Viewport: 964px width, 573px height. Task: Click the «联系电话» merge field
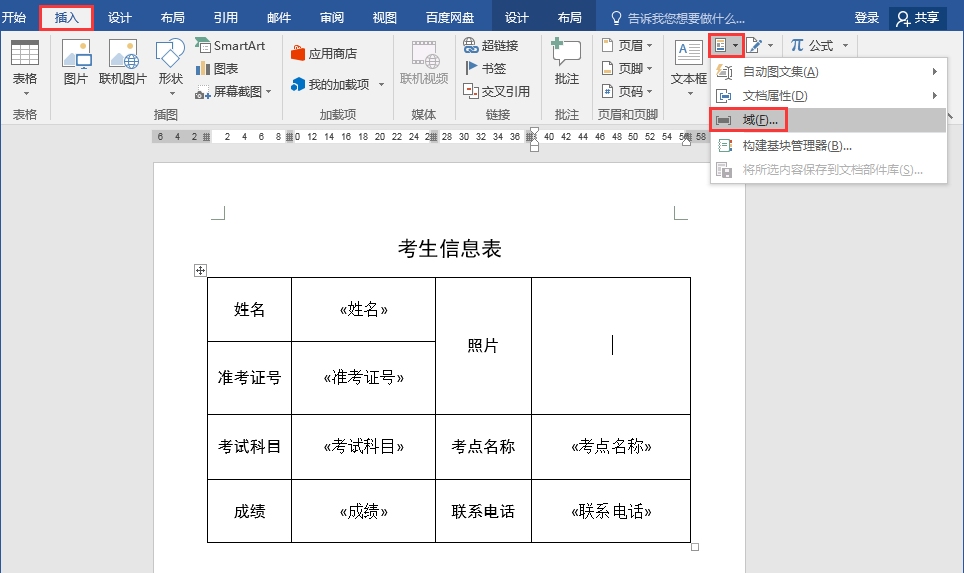click(x=611, y=512)
